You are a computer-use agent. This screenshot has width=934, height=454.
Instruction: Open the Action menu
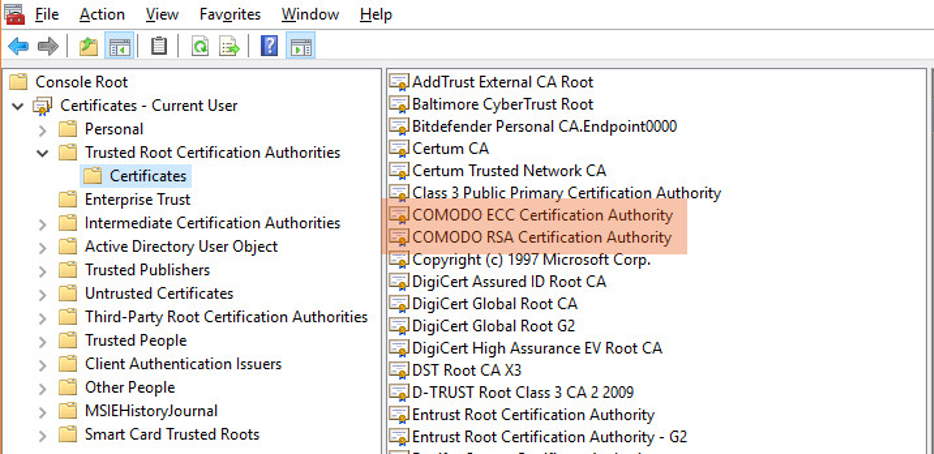point(102,14)
